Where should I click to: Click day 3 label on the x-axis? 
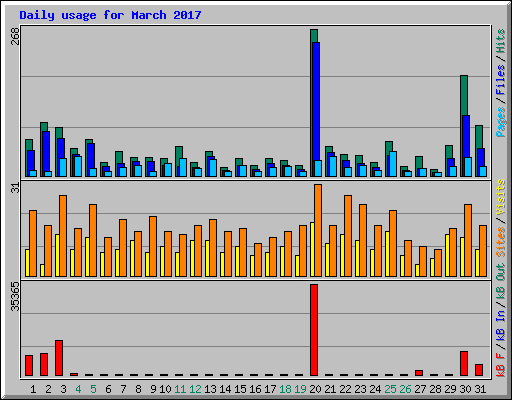tap(63, 389)
